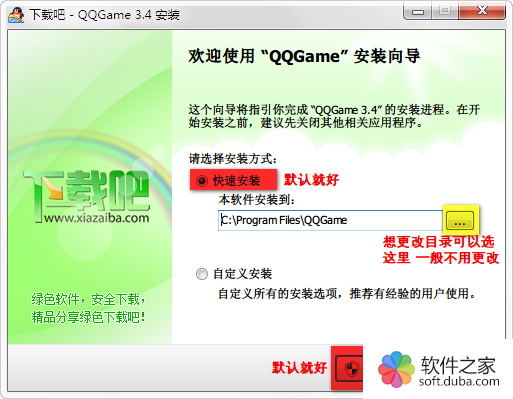The height and width of the screenshot is (399, 513).
Task: Click the install path field C:\Program Files\QQGame
Action: (330, 220)
